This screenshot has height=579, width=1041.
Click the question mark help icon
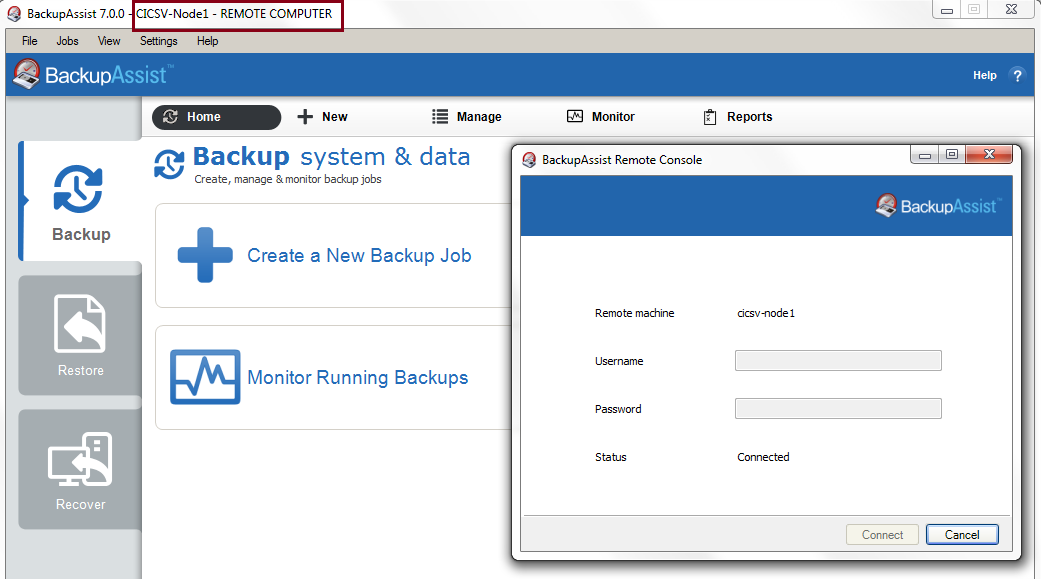[x=1017, y=75]
